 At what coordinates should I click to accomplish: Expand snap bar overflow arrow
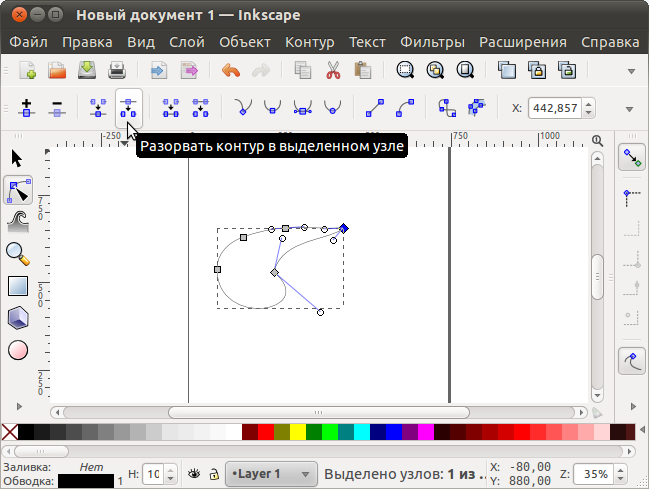pos(633,407)
